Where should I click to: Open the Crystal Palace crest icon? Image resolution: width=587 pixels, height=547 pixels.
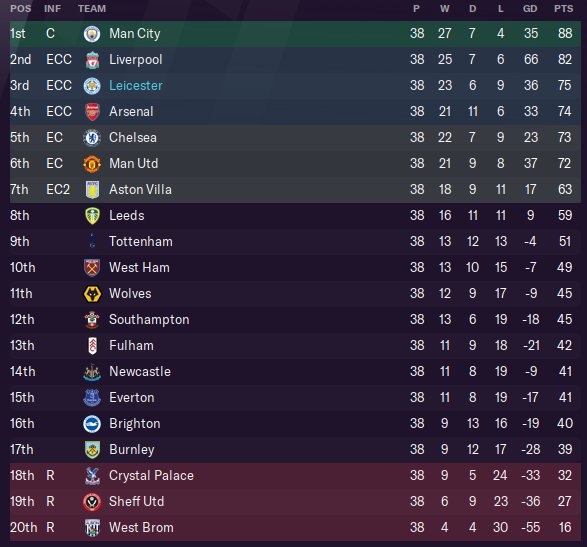[x=92, y=476]
